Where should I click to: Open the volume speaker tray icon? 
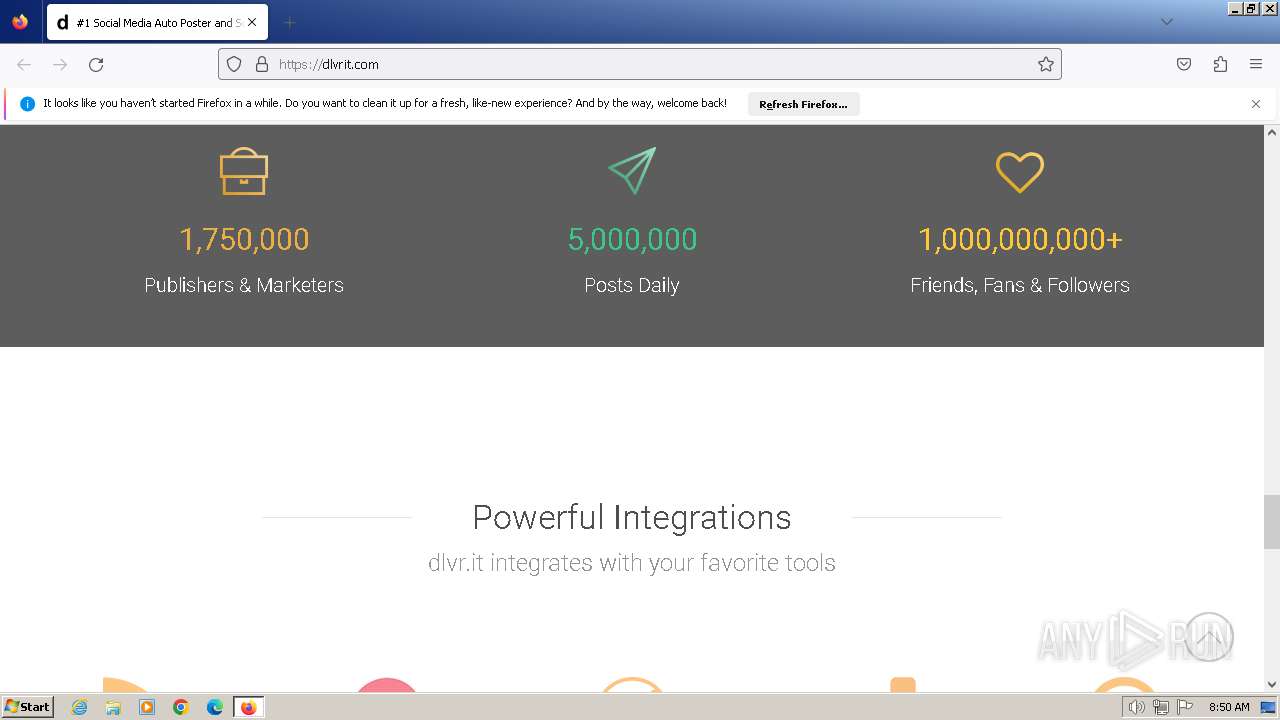click(1136, 707)
